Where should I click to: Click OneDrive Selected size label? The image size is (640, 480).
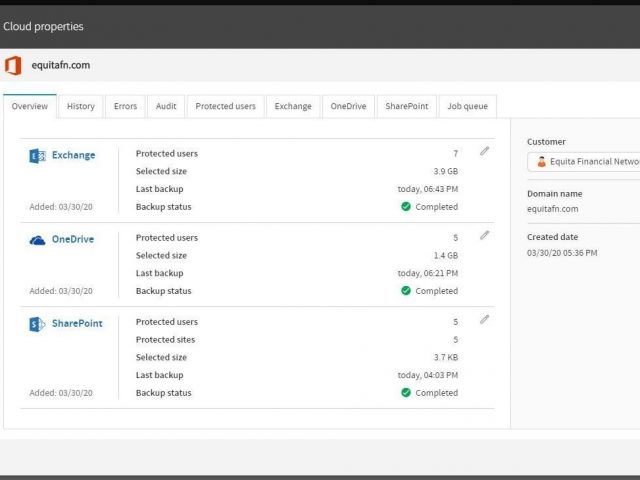161,256
